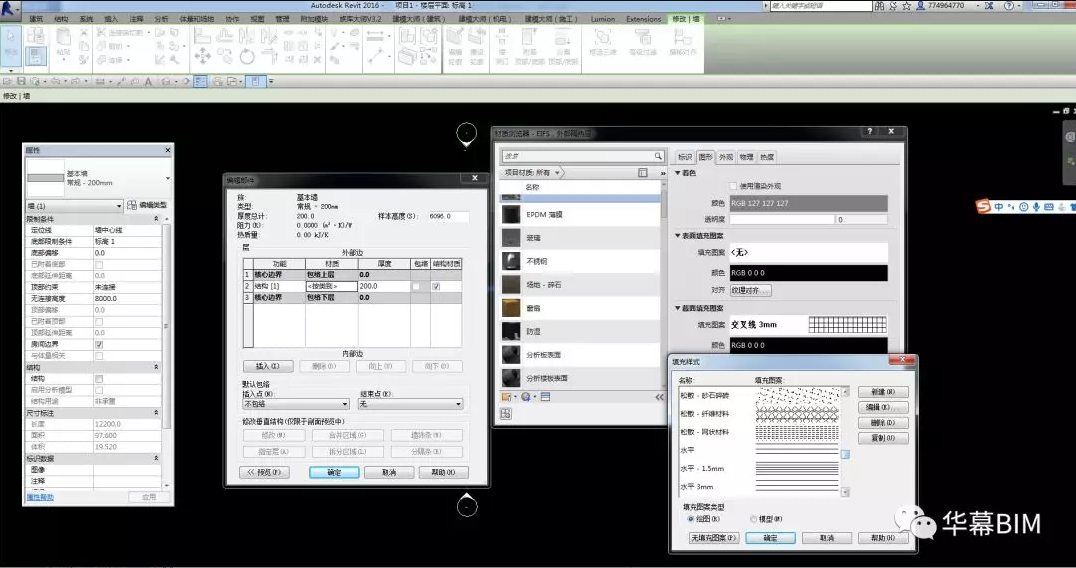Switch to 外观 tab in material browser
This screenshot has width=1076, height=568.
[x=725, y=157]
